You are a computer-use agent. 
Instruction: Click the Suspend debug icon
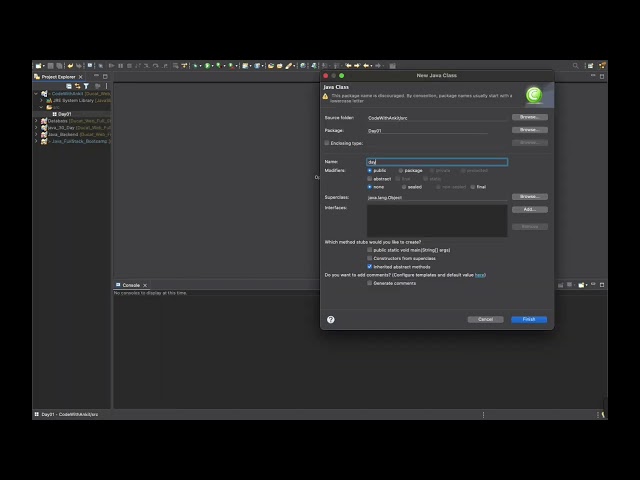point(120,66)
